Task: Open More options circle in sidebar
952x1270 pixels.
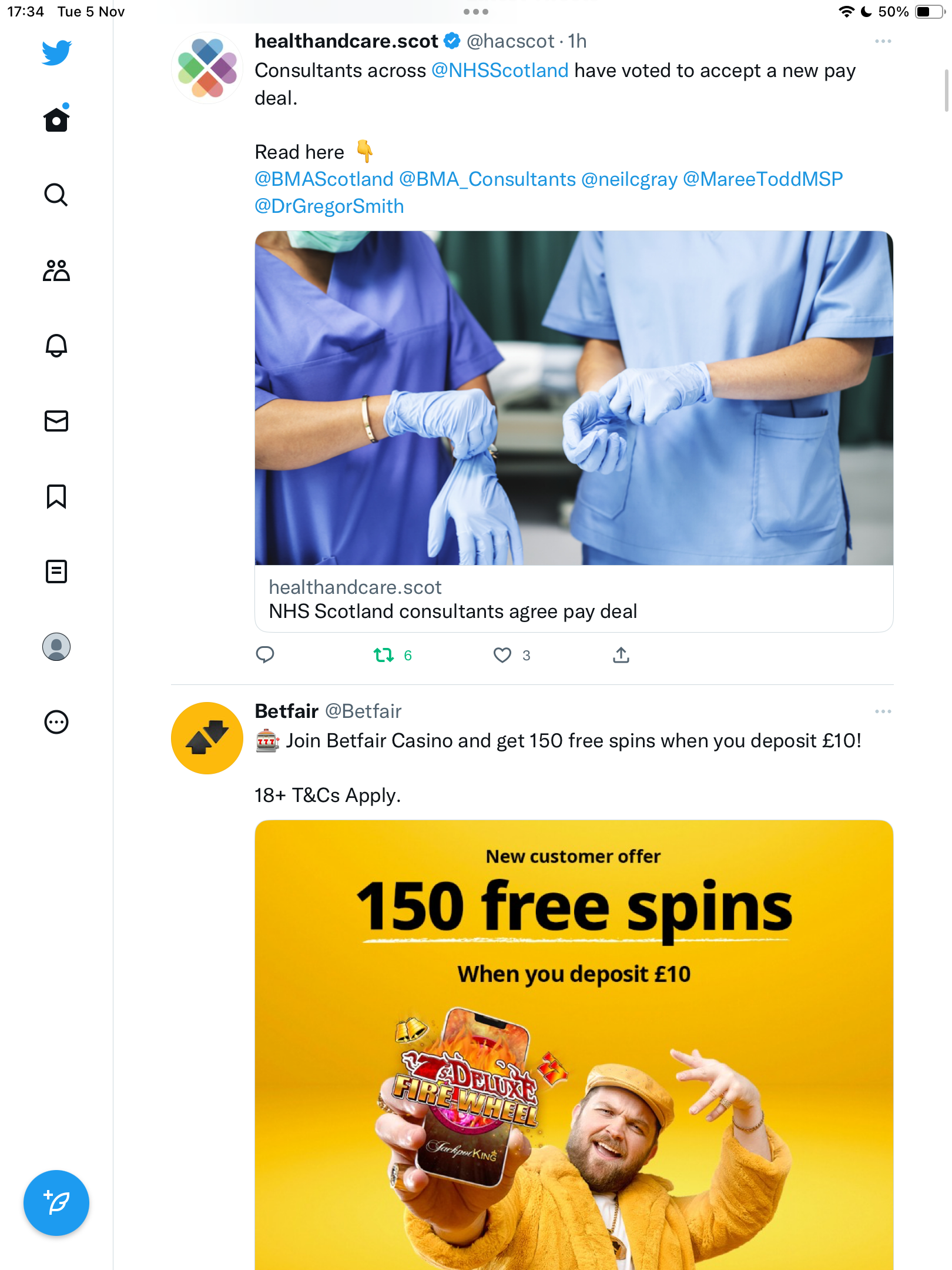Action: (56, 722)
